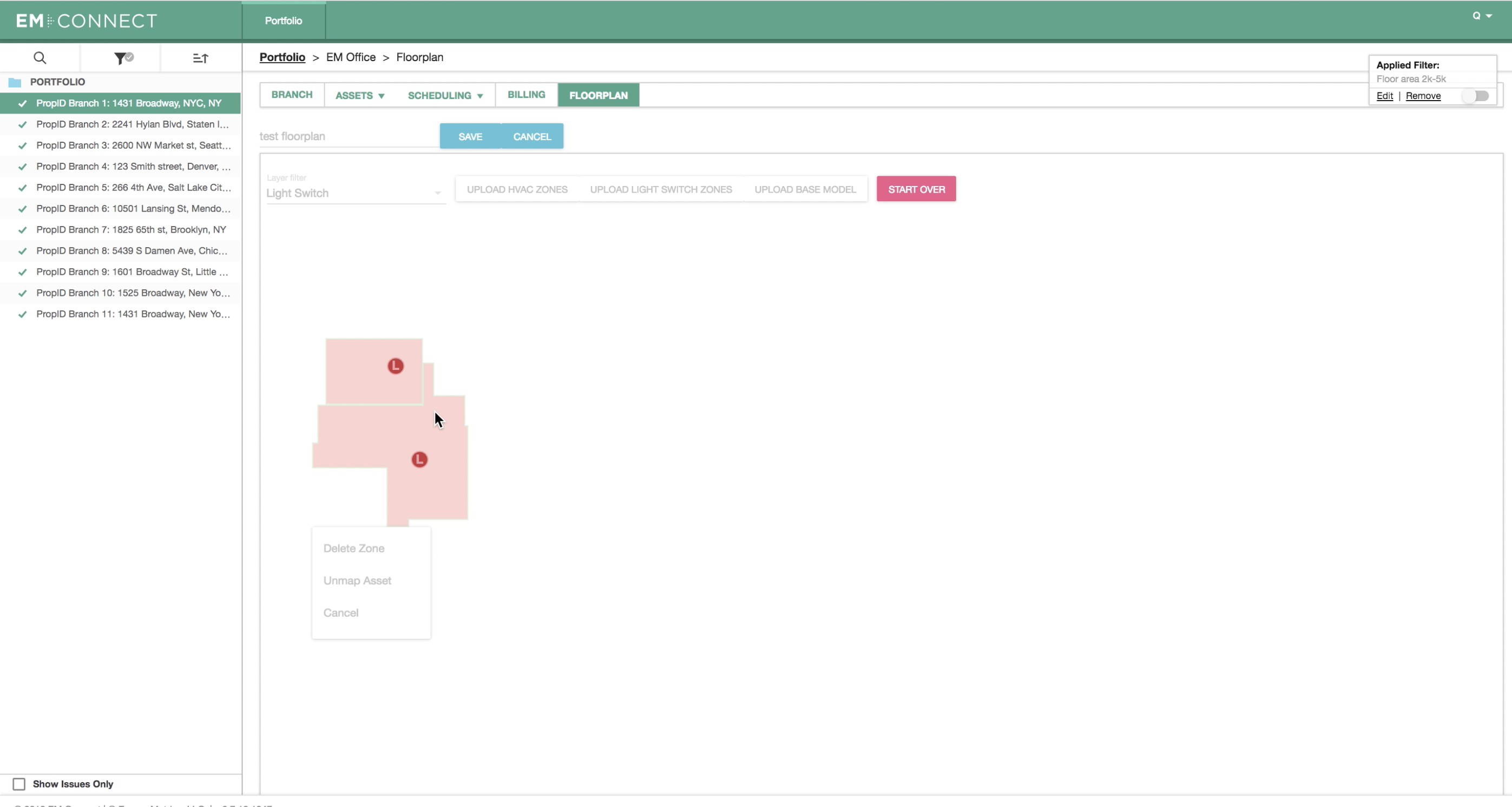Click the test floorplan name field
The width and height of the screenshot is (1512, 807).
point(349,136)
